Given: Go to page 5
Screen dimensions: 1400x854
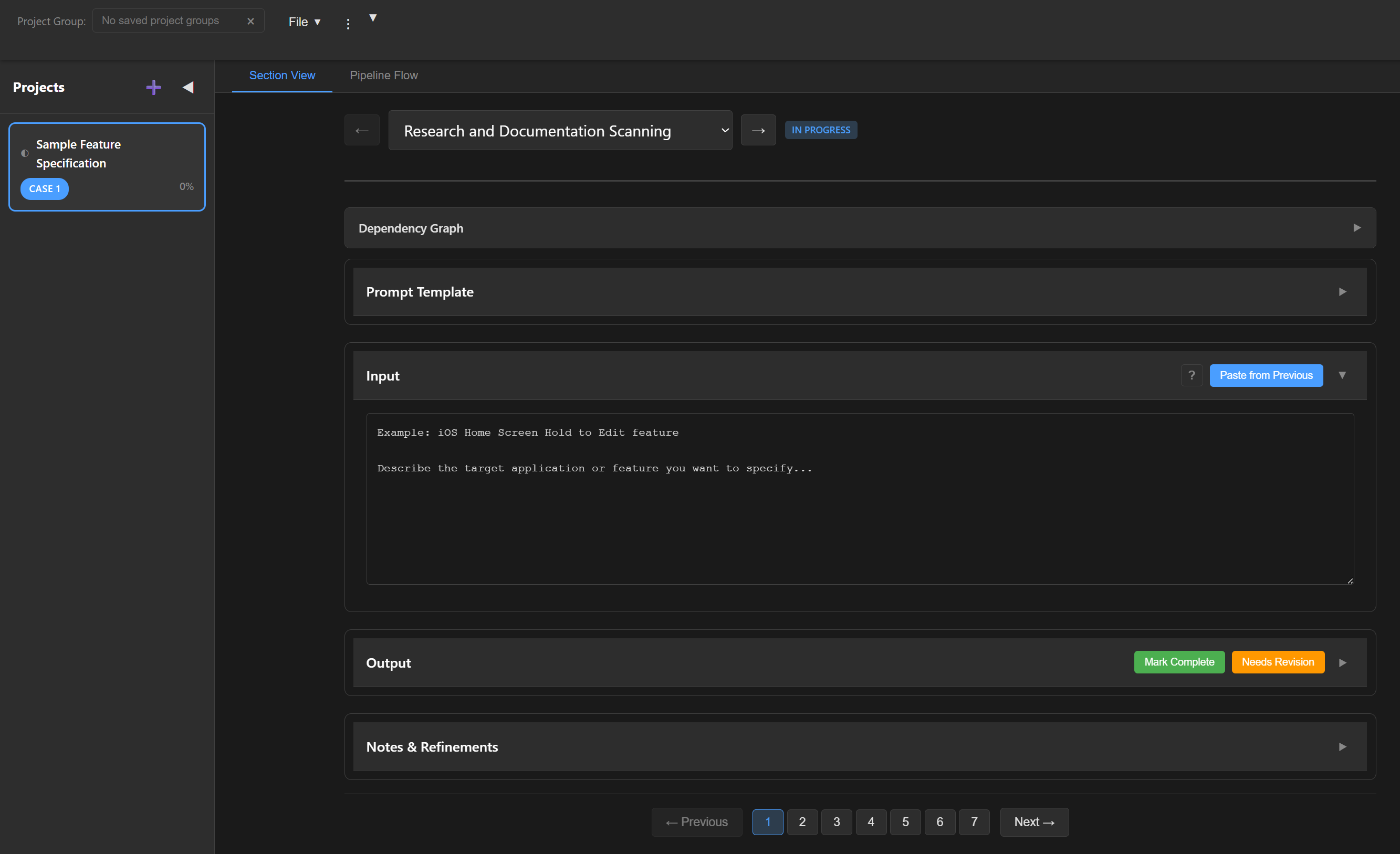Looking at the screenshot, I should point(906,822).
